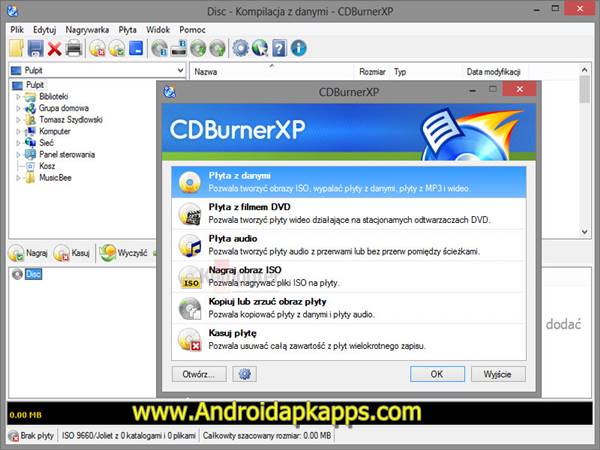
Task: Click the drive information icon in toolbar
Action: click(179, 49)
